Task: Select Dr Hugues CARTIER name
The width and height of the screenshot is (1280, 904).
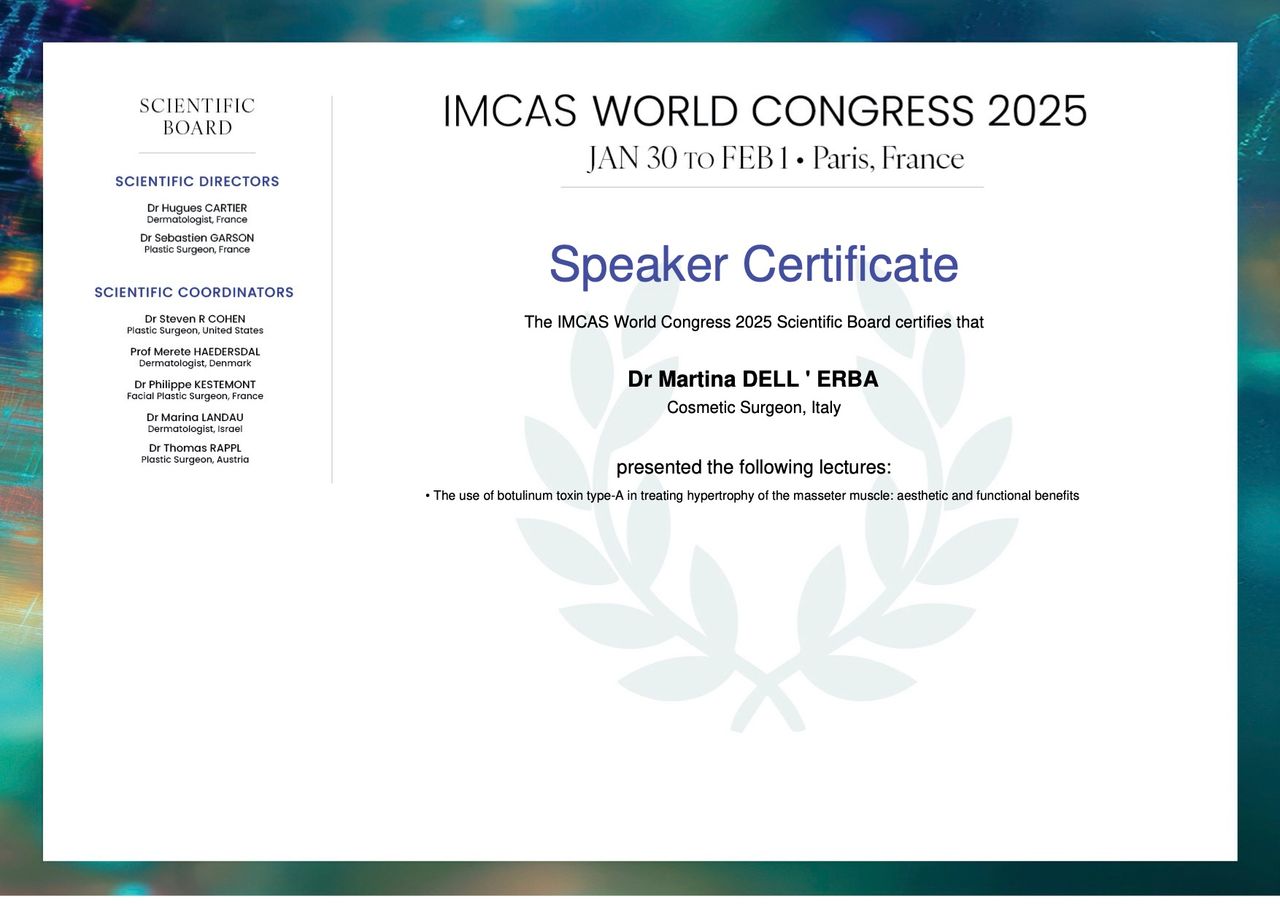Action: point(197,208)
